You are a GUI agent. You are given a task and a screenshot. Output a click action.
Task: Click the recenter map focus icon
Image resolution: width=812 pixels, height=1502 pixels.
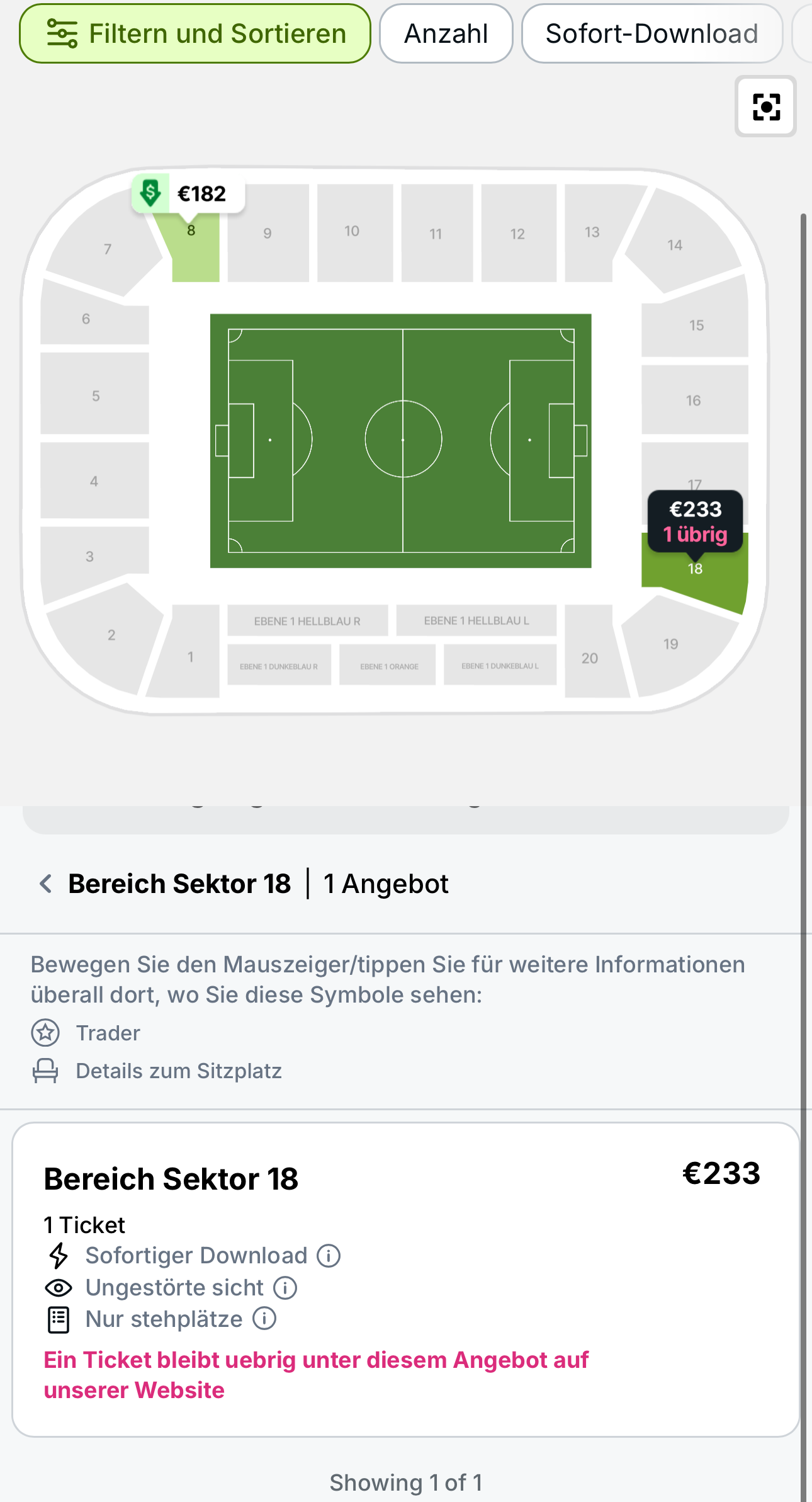pyautogui.click(x=765, y=106)
